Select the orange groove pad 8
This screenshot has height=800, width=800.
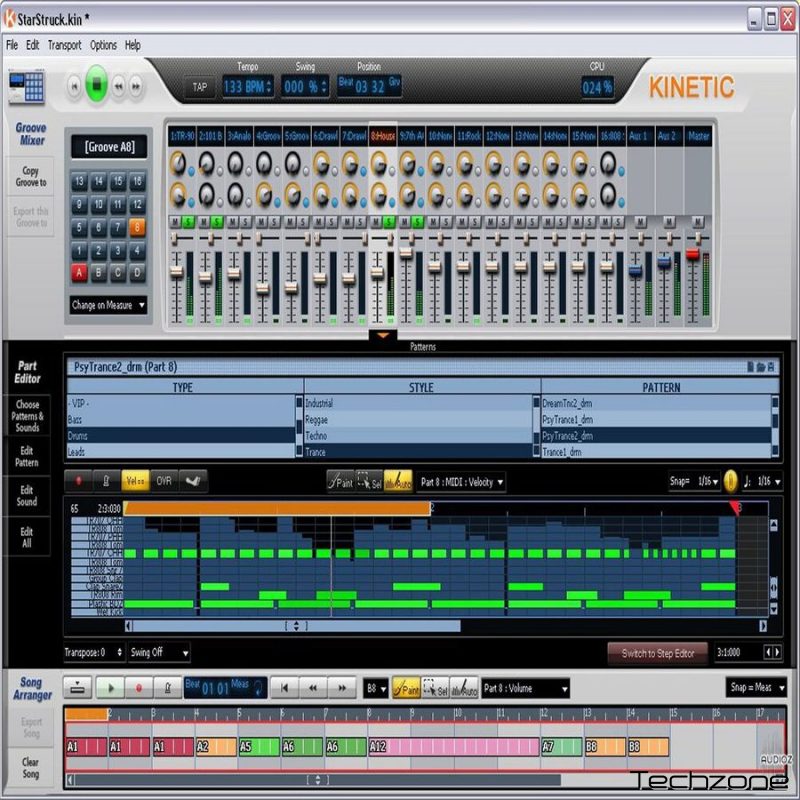pos(137,227)
